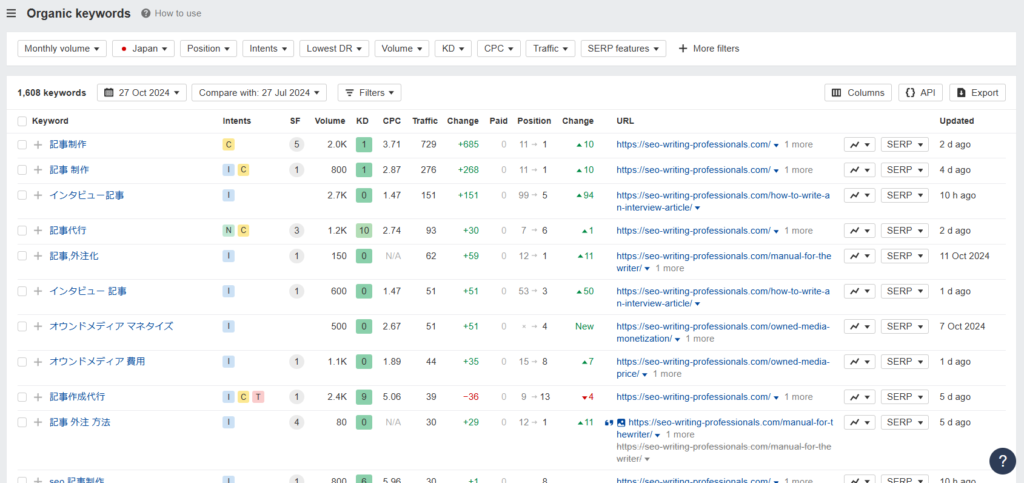Open the trend chart button for 記事制作
1024x483 pixels.
(x=859, y=145)
